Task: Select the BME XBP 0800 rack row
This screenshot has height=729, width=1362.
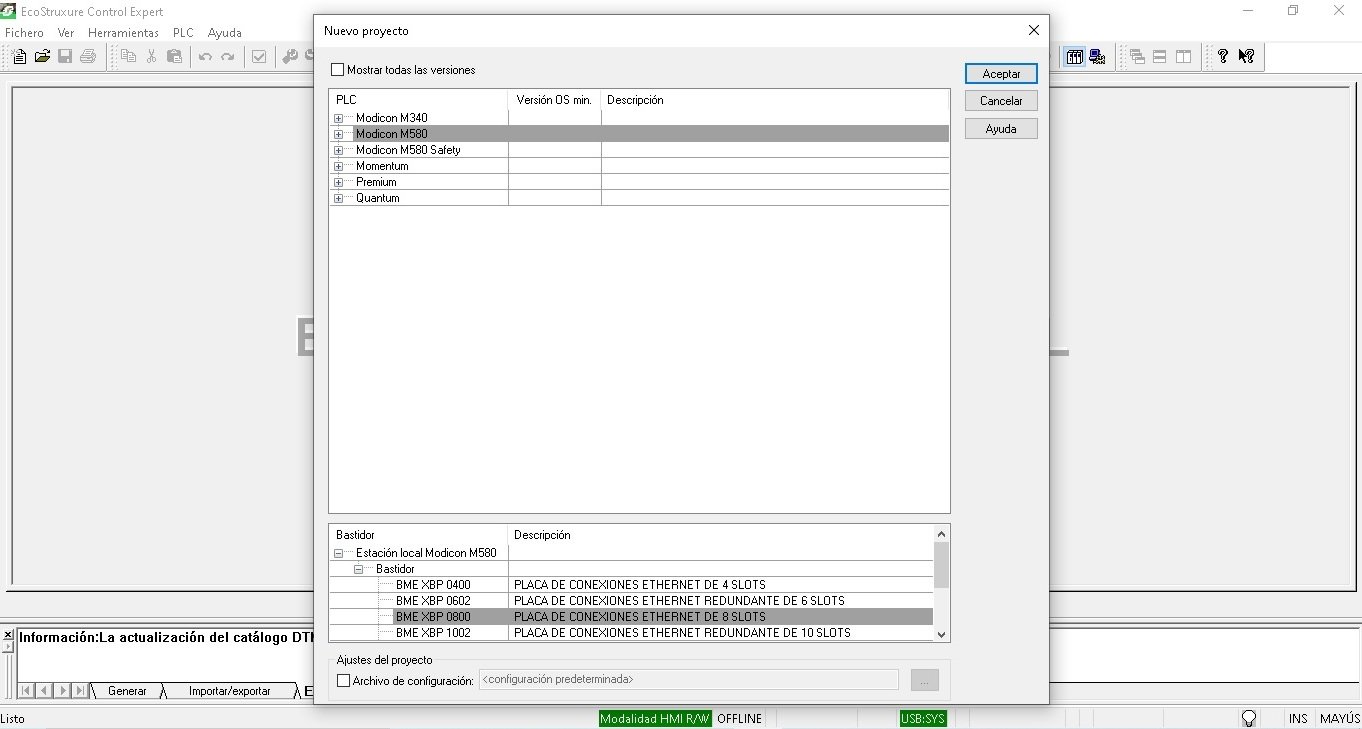Action: [631, 617]
